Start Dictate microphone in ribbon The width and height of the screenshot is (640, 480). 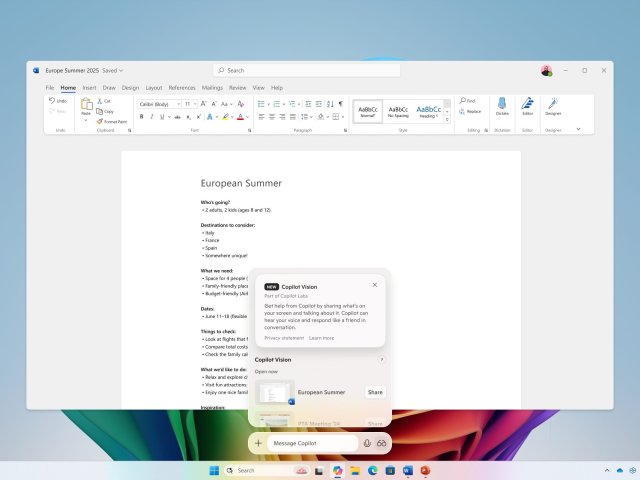(x=502, y=106)
